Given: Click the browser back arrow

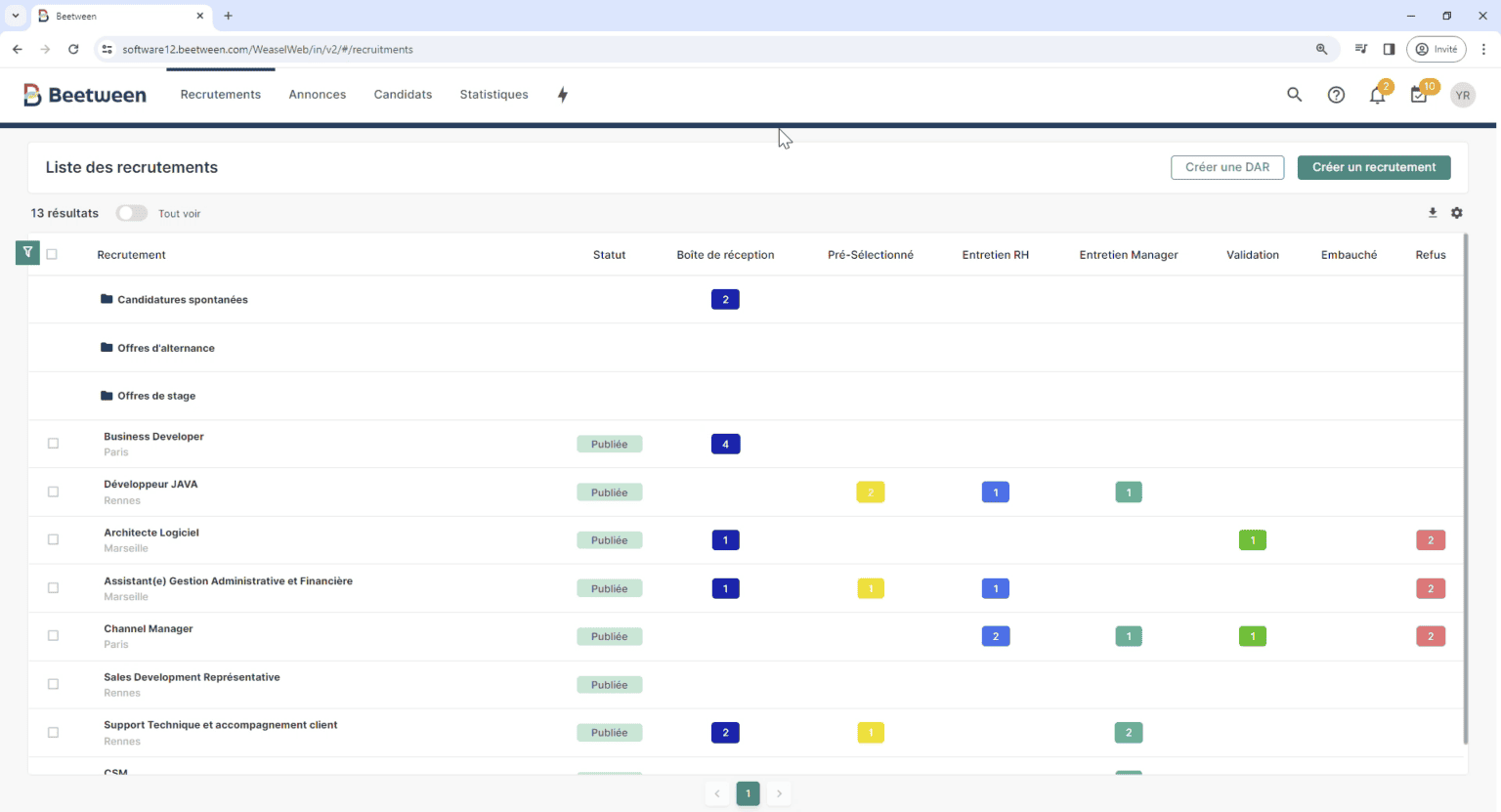Looking at the screenshot, I should coord(18,49).
